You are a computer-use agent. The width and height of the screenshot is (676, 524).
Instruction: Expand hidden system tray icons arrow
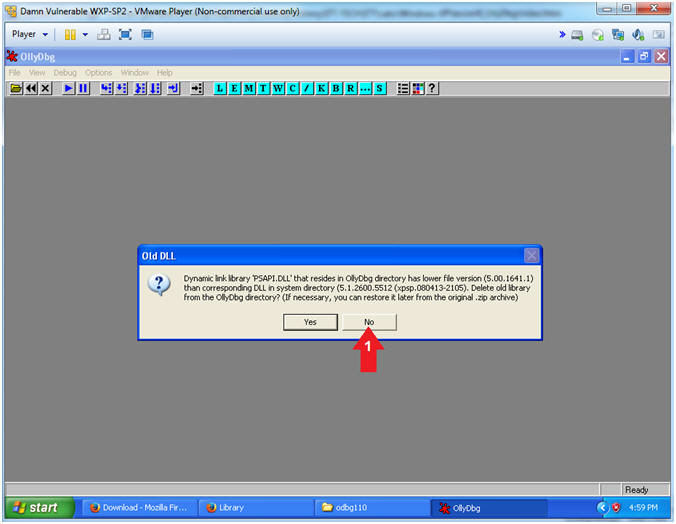click(603, 508)
